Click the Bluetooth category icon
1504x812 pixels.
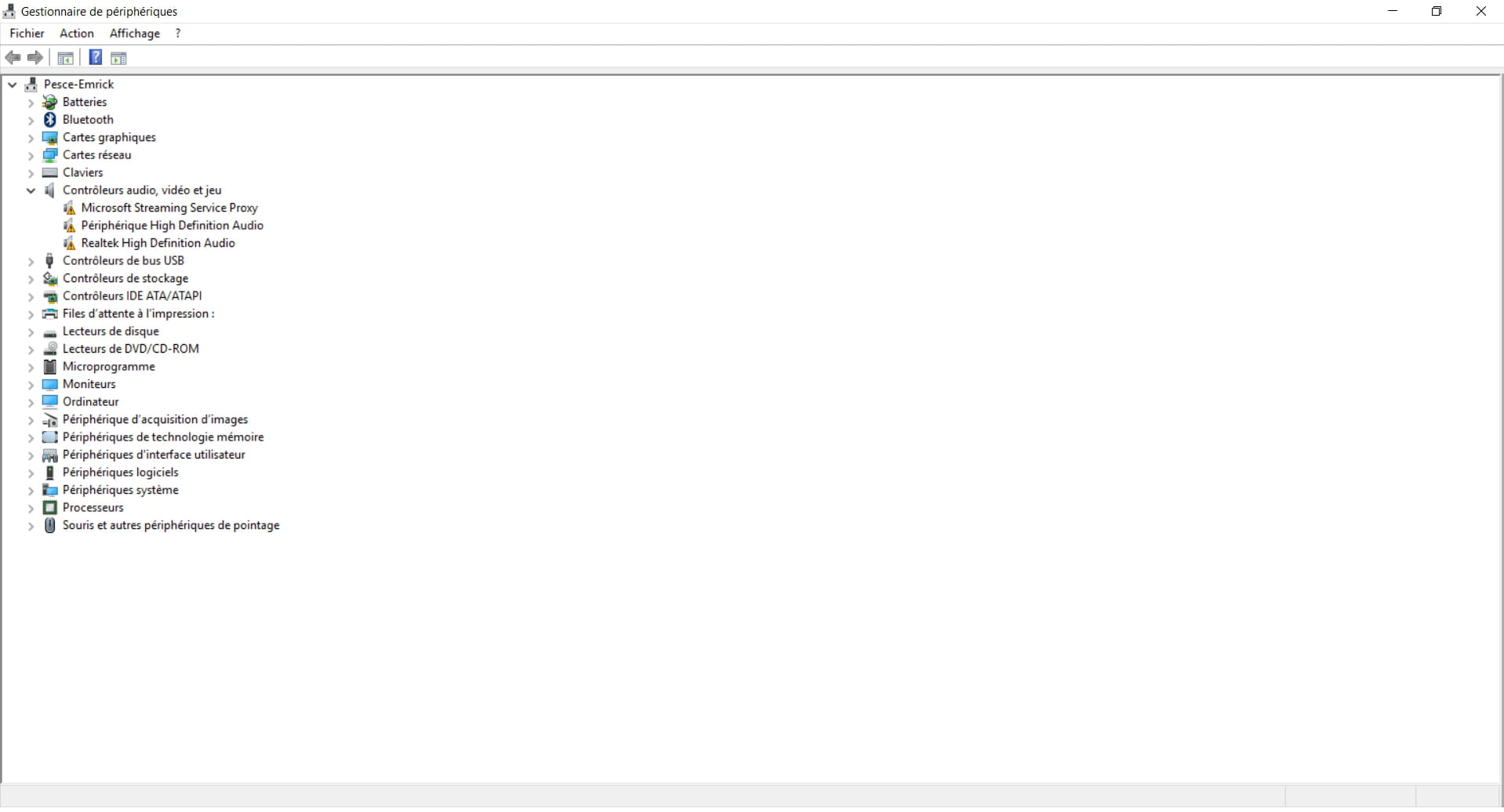point(50,120)
